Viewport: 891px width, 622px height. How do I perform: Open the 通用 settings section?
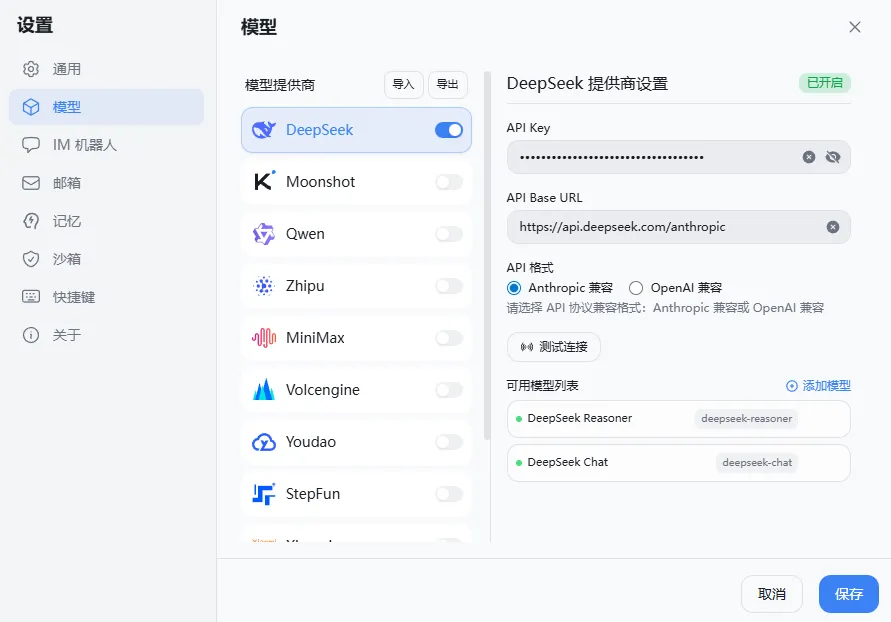(x=106, y=69)
